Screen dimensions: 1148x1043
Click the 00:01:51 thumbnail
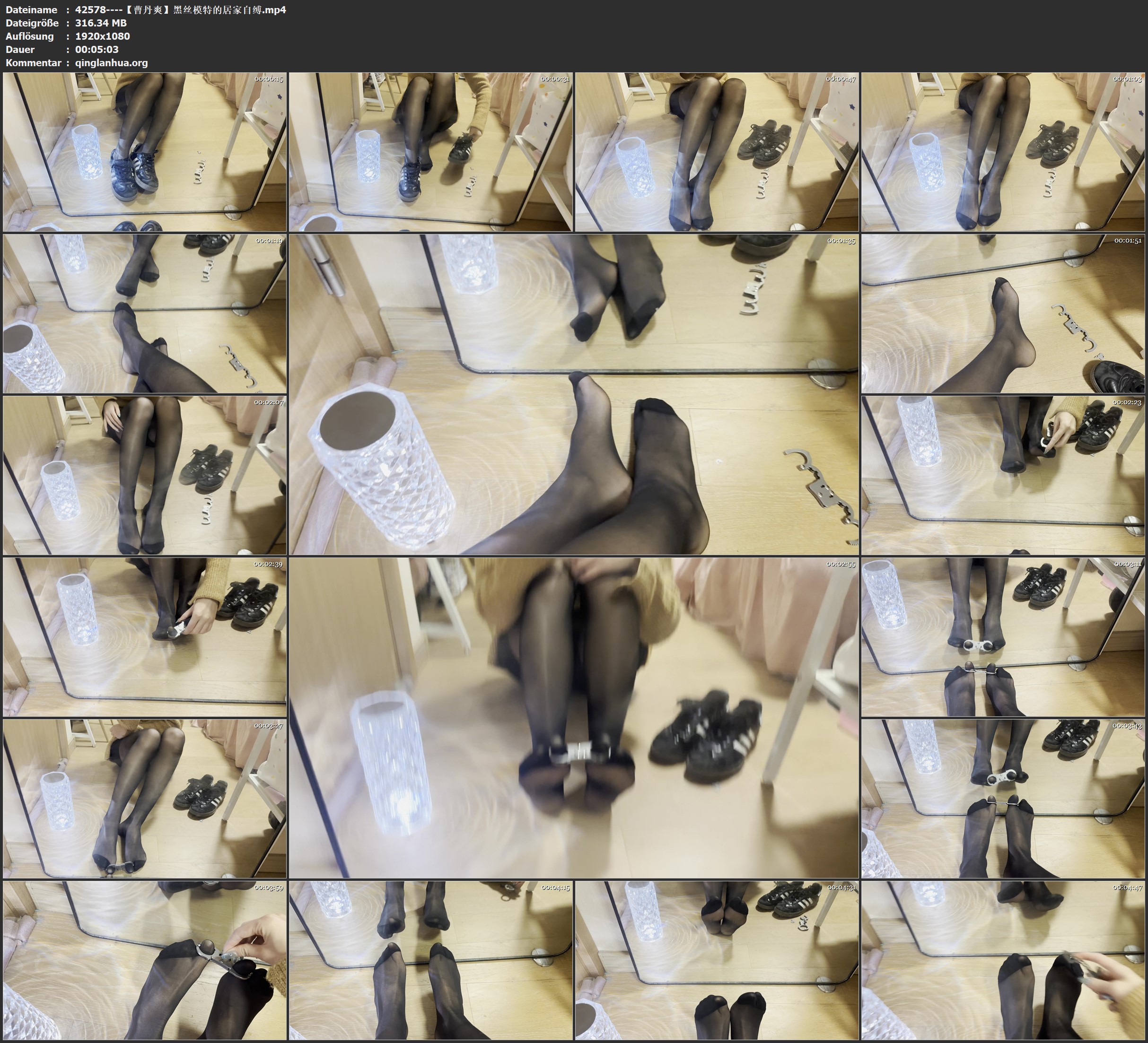pos(1003,313)
